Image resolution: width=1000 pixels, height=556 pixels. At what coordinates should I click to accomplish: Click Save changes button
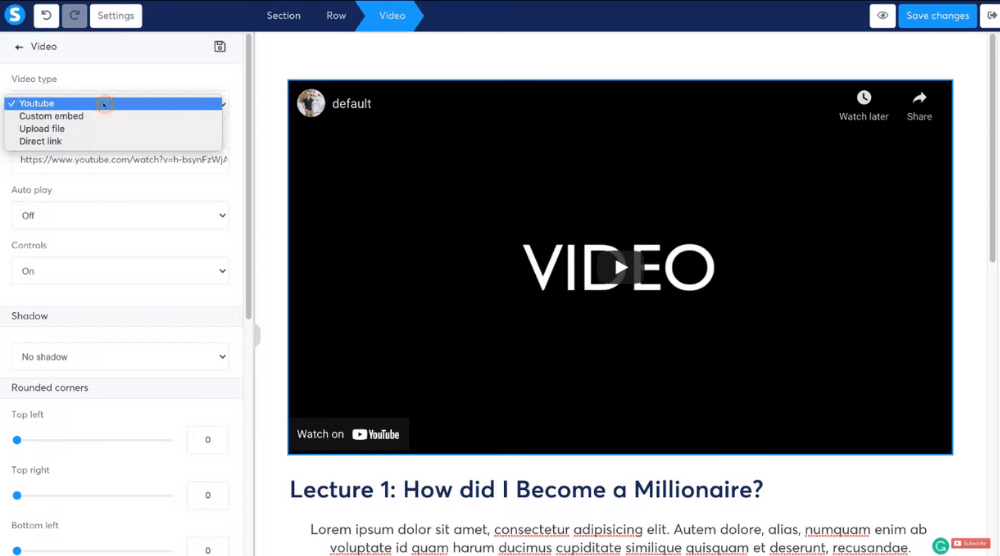[937, 15]
